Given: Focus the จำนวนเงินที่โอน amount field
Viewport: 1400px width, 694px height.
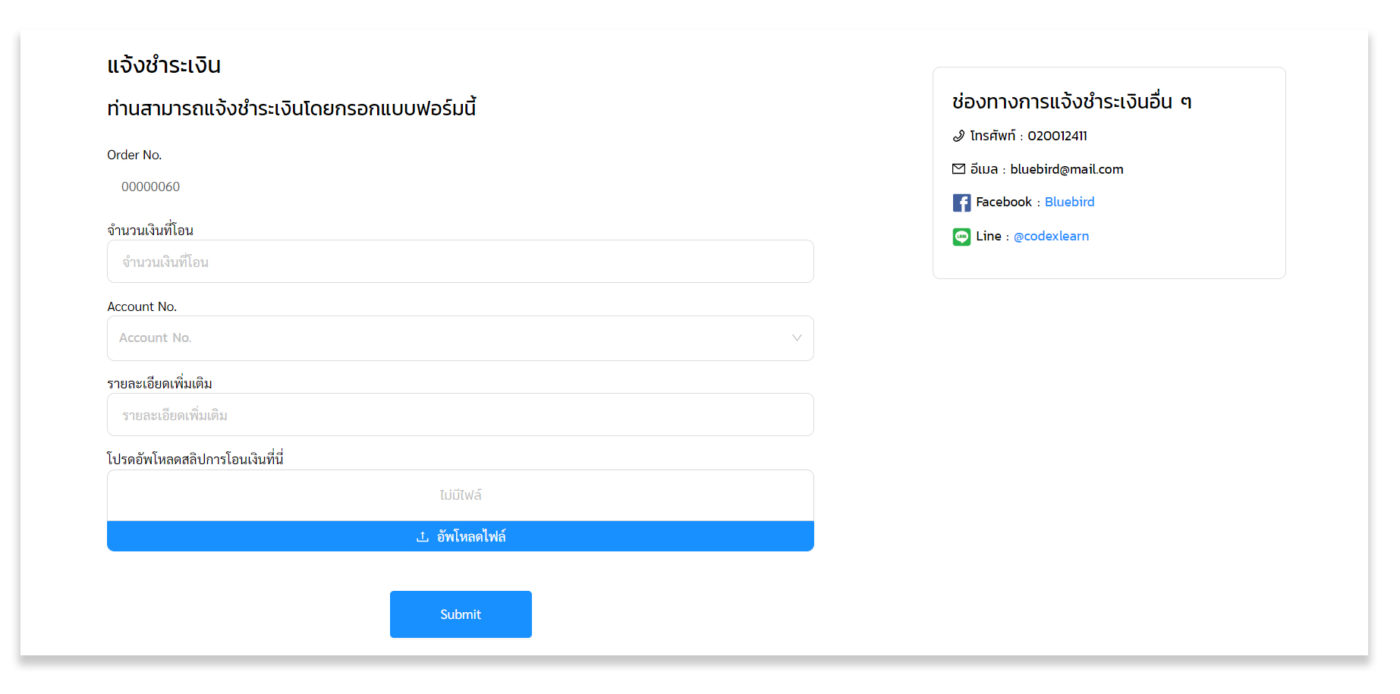Looking at the screenshot, I should click(x=460, y=262).
